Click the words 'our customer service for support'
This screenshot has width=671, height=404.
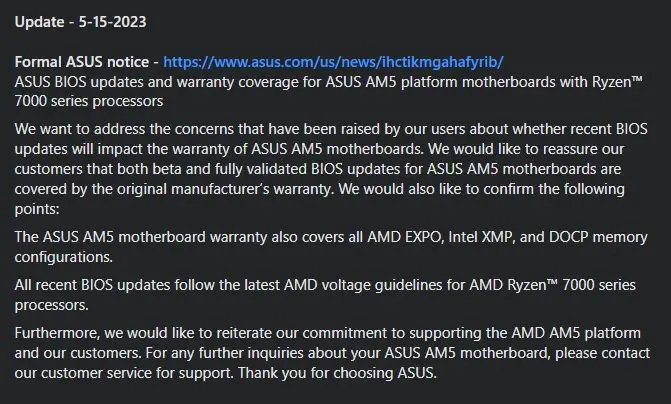click(x=124, y=373)
